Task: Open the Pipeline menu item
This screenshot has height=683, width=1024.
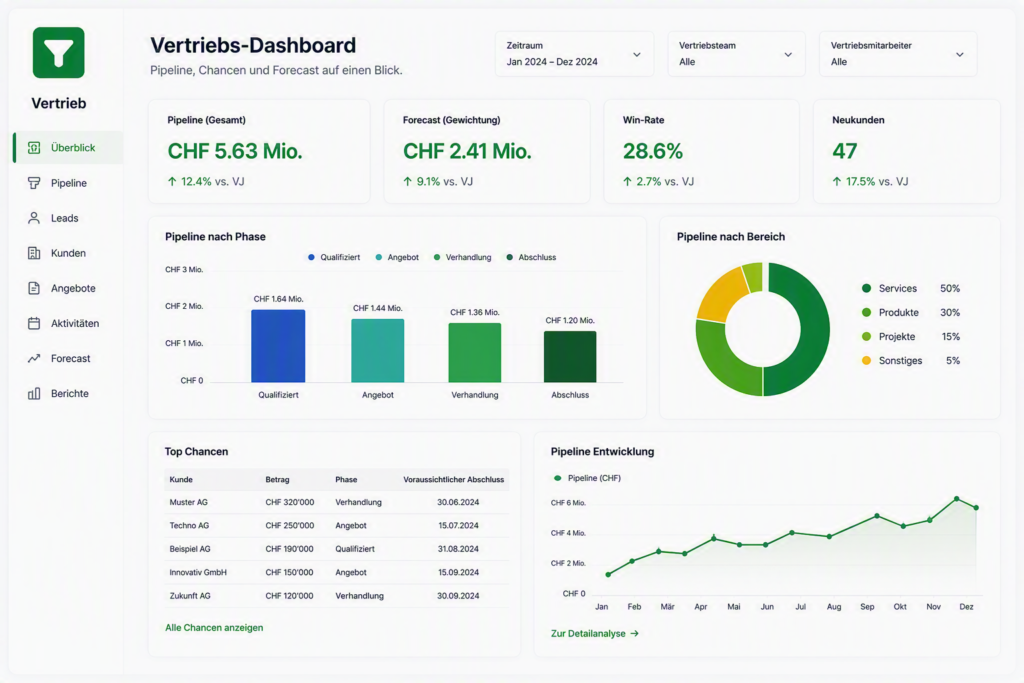Action: [x=68, y=183]
